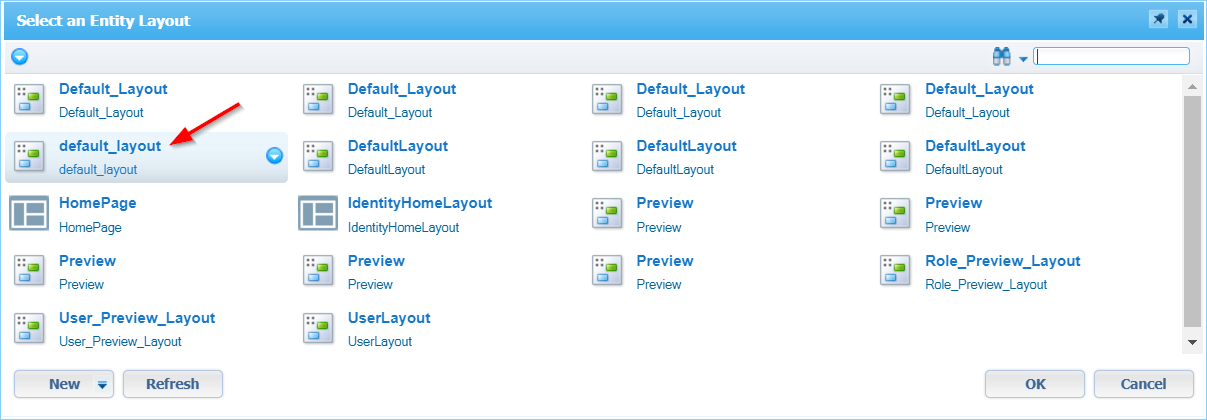Confirm selection with the OK button
The width and height of the screenshot is (1207, 420).
click(x=1034, y=384)
